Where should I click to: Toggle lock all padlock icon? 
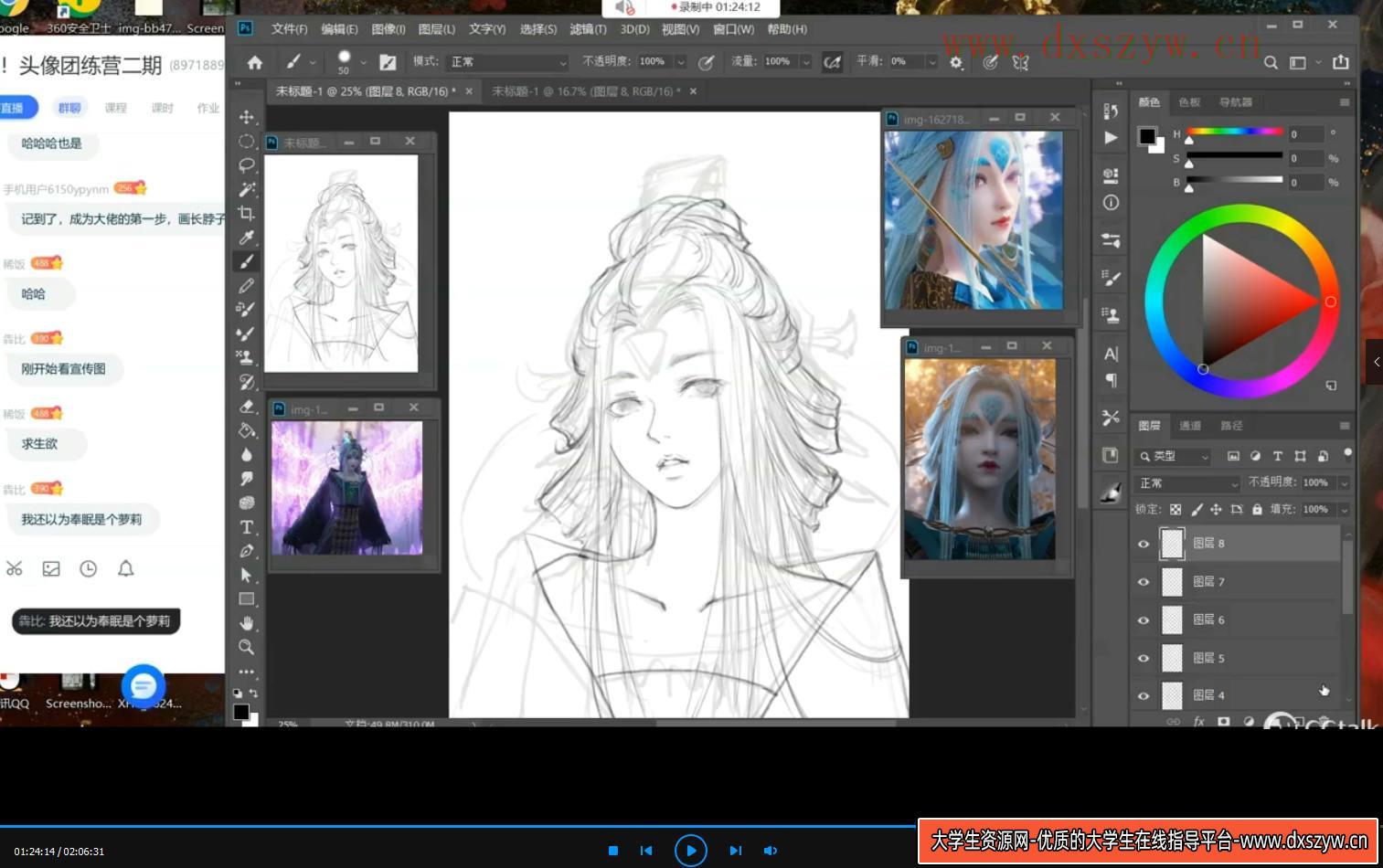click(x=1257, y=509)
